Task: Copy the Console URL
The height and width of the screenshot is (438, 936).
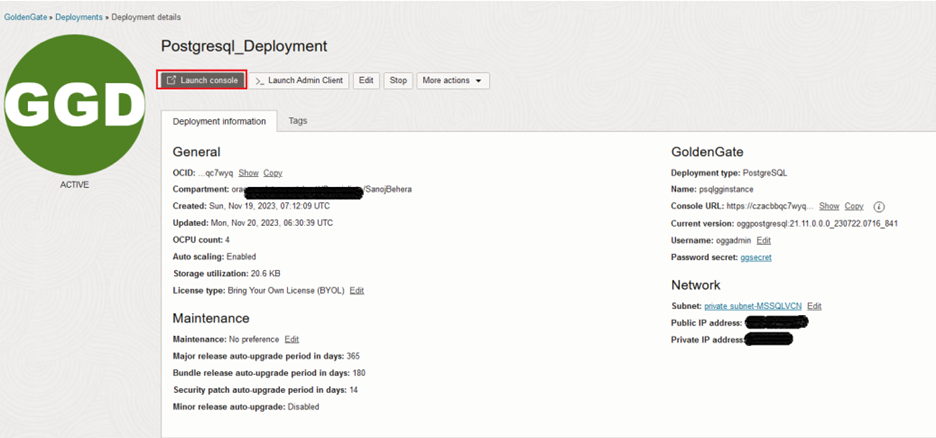Action: [x=854, y=206]
